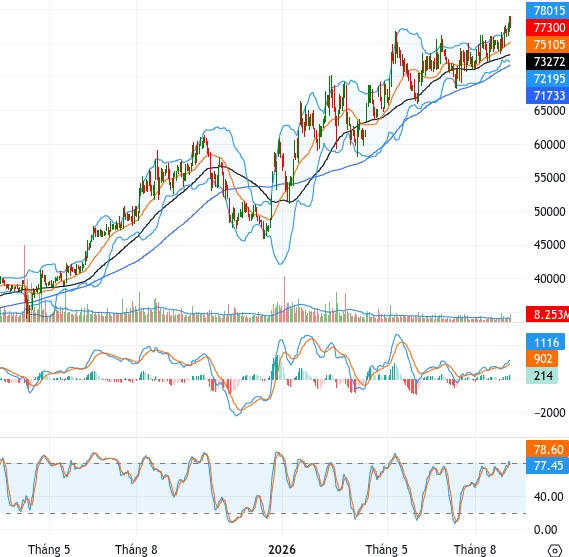This screenshot has width=569, height=557.
Task: Select the 214 histogram value label
Action: click(542, 376)
